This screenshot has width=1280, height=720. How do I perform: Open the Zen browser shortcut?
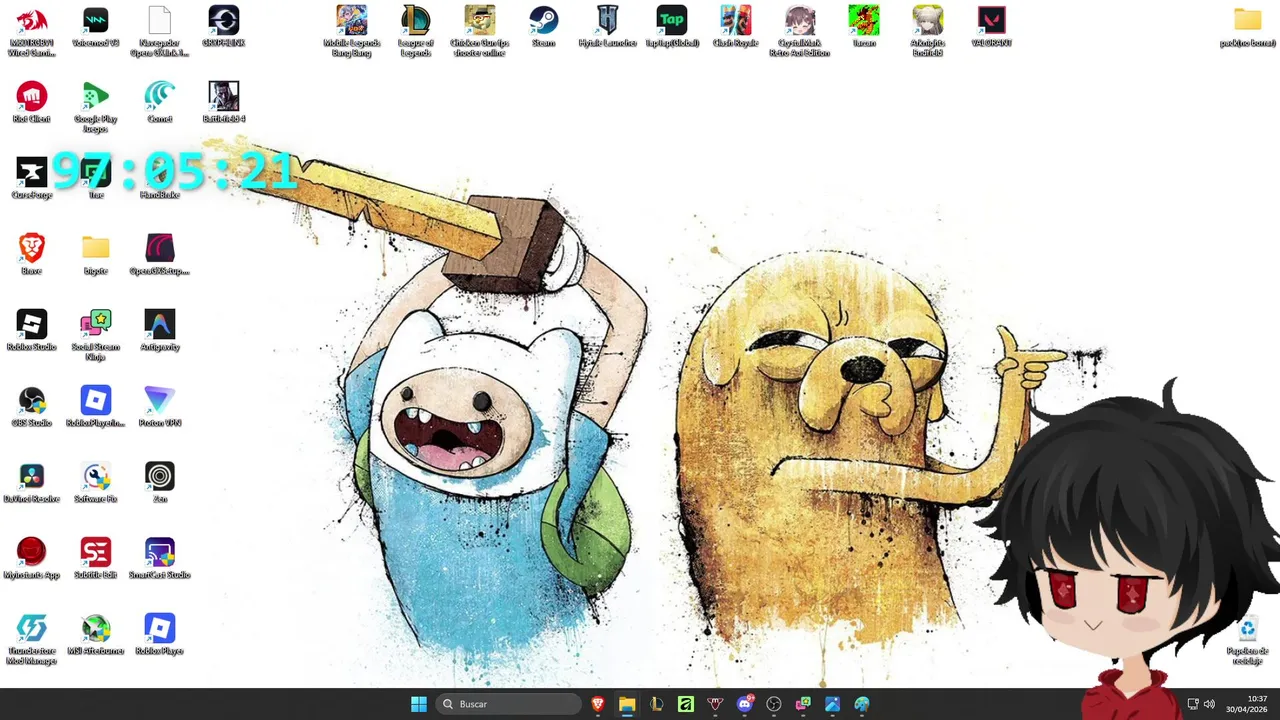point(159,484)
